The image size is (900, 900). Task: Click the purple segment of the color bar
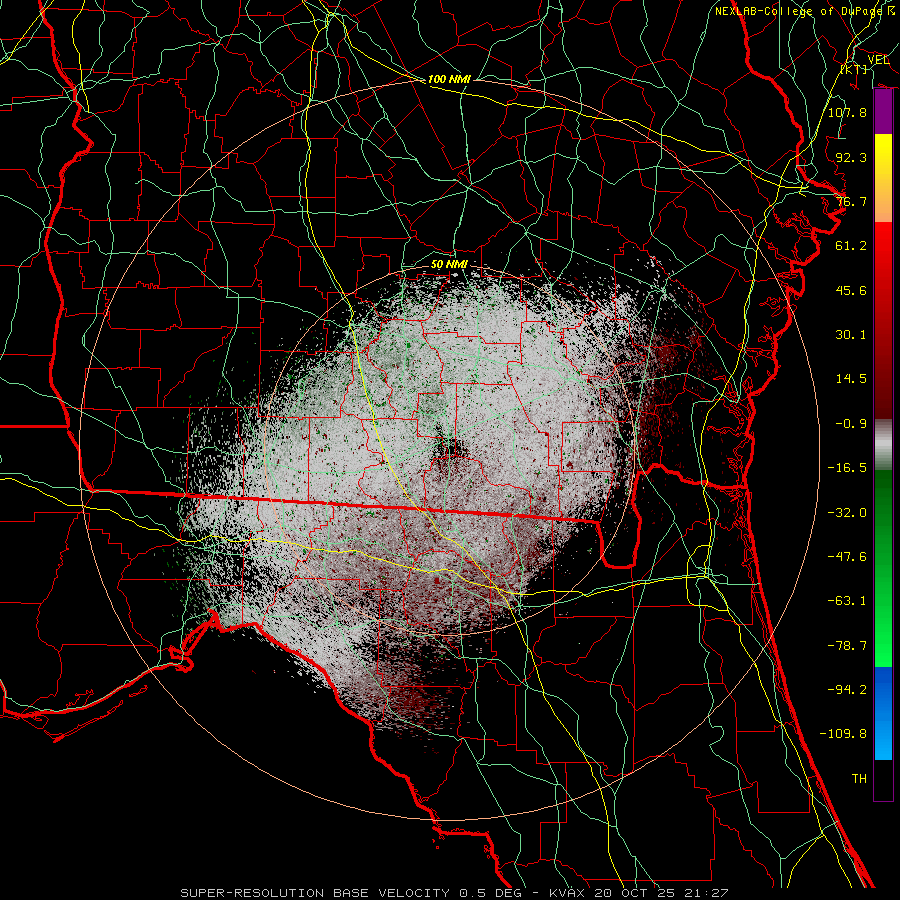[883, 112]
